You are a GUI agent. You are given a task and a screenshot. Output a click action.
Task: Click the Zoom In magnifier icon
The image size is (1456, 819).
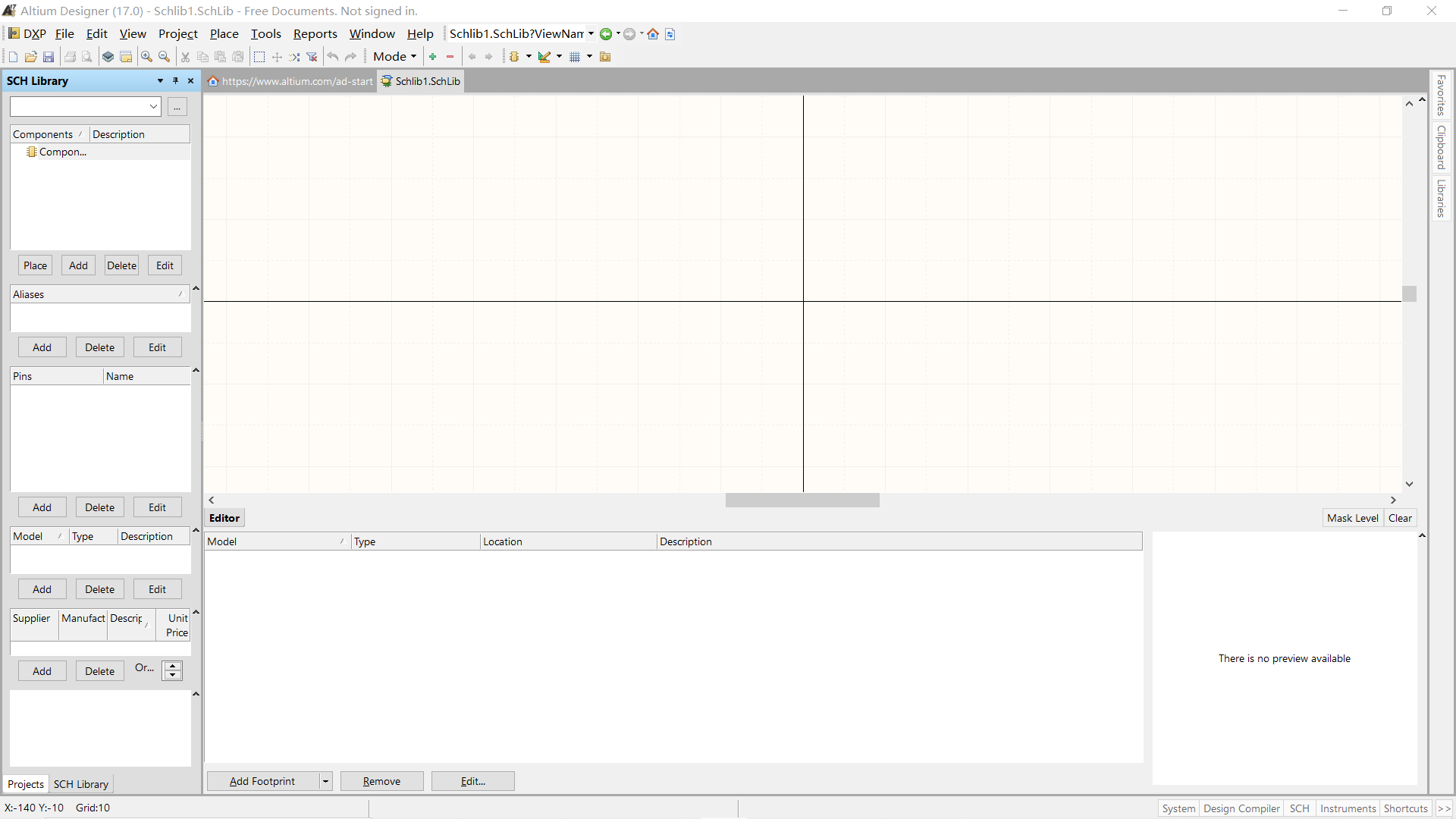146,57
